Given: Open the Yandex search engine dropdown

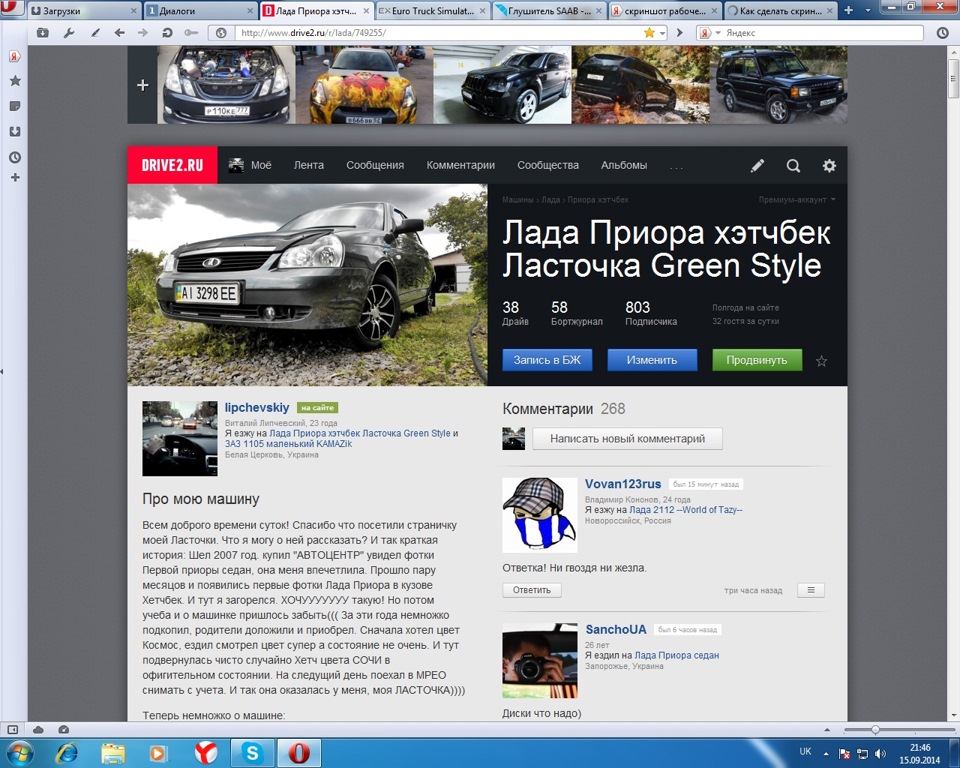Looking at the screenshot, I should pos(710,32).
